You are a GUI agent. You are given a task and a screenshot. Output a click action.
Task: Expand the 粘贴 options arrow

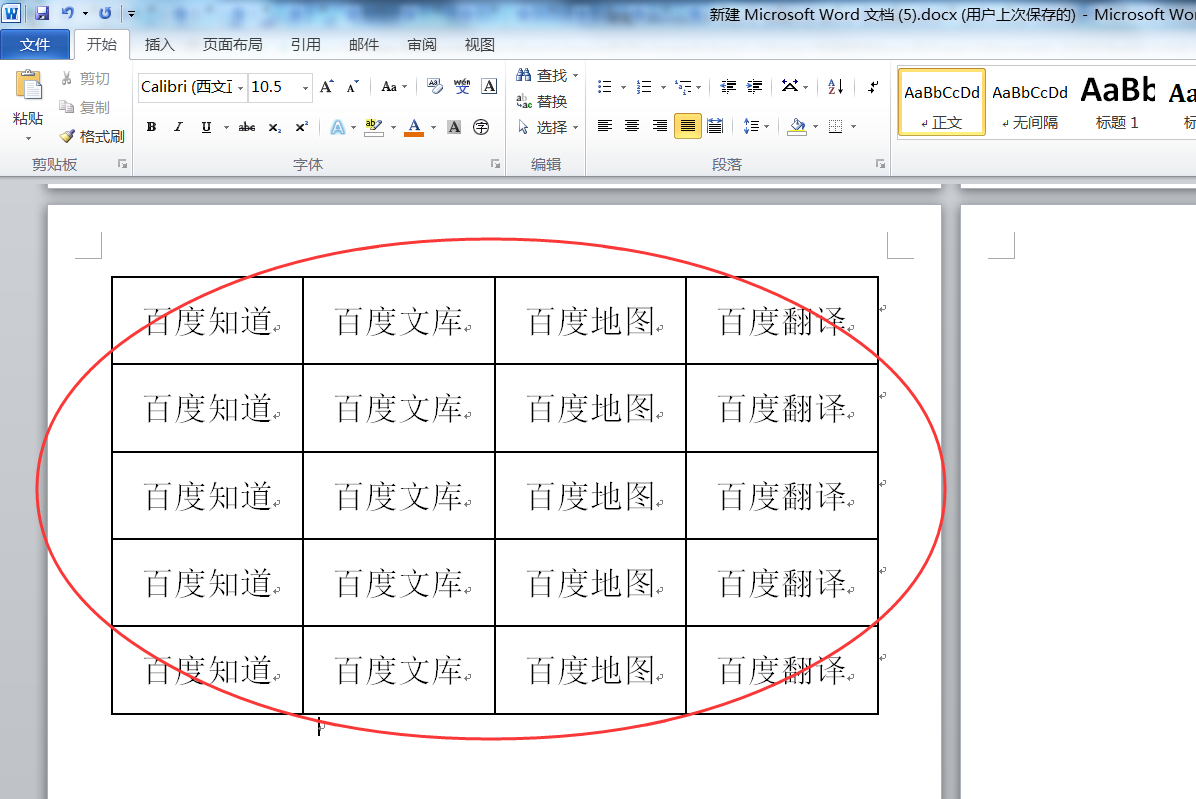28,138
